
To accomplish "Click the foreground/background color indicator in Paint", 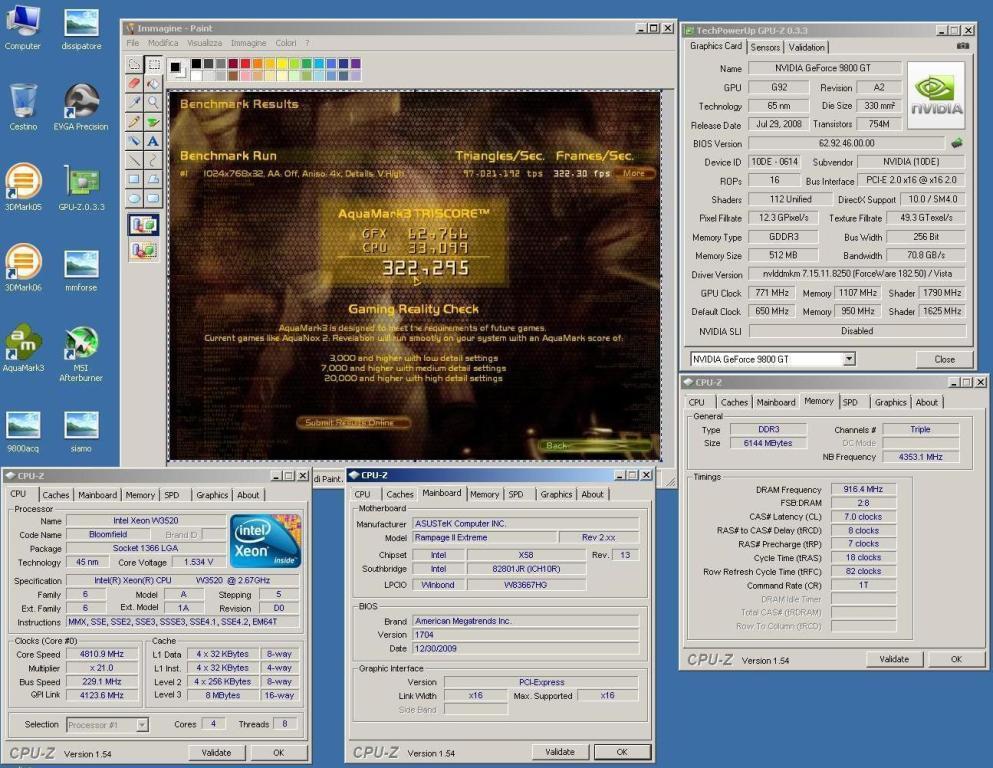I will (x=178, y=69).
